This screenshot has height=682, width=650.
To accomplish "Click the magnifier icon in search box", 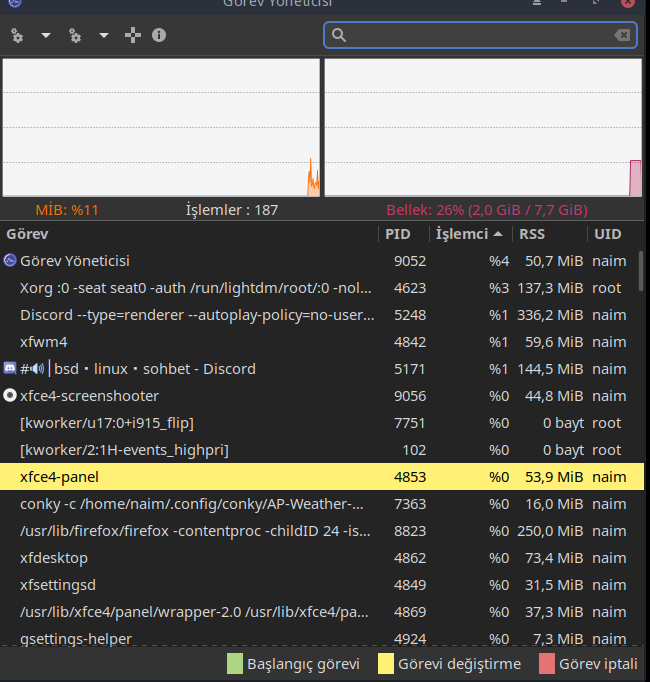I will click(x=339, y=36).
